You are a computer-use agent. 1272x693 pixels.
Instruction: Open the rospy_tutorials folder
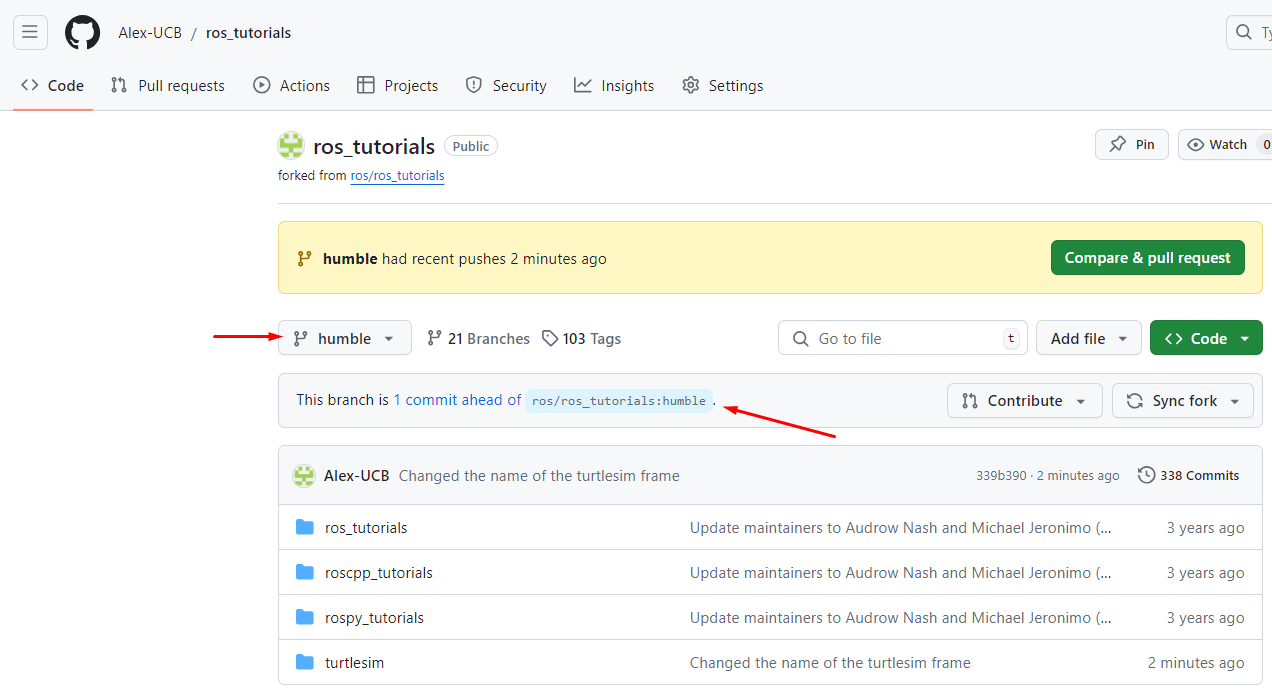pos(374,618)
